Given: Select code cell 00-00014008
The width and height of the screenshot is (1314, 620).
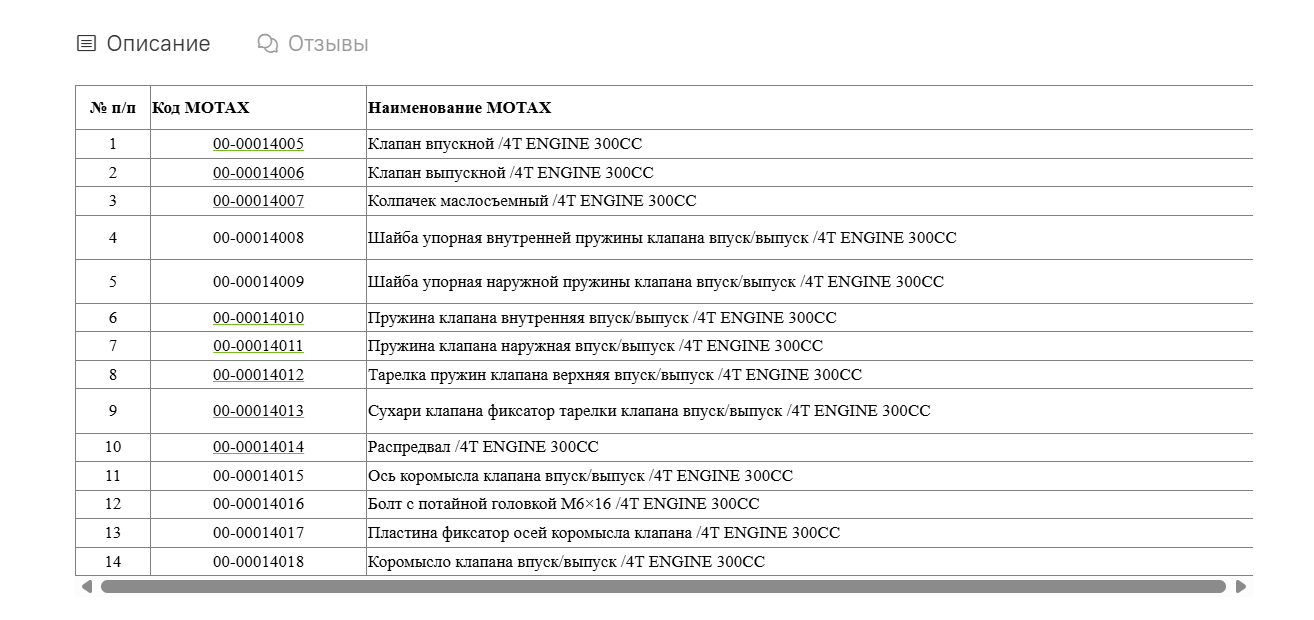Looking at the screenshot, I should 258,238.
